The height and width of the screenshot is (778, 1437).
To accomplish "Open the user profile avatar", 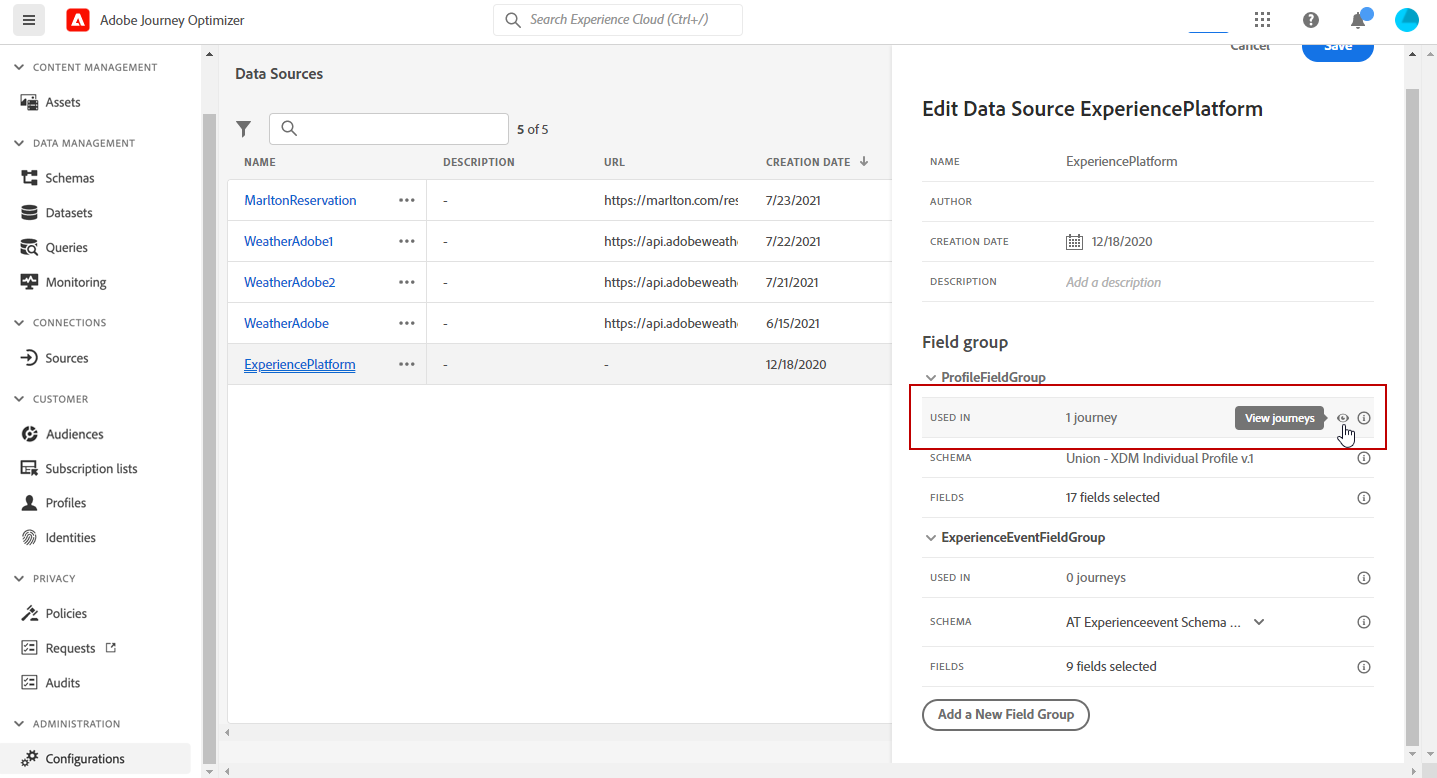I will [x=1407, y=20].
